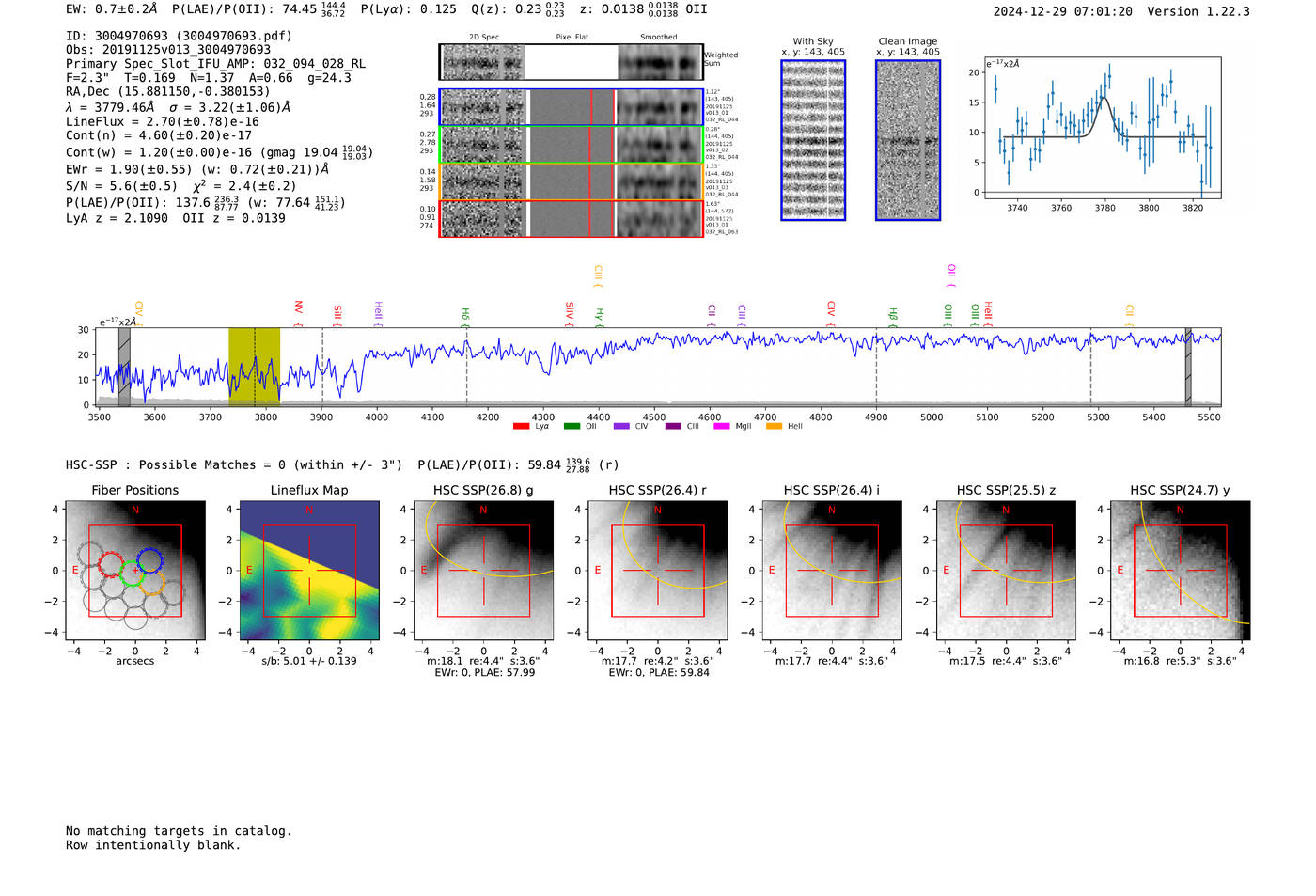Click the s/b: 5.01 +/- 0.139 label
Screen dimensions: 1316x896
point(309,661)
